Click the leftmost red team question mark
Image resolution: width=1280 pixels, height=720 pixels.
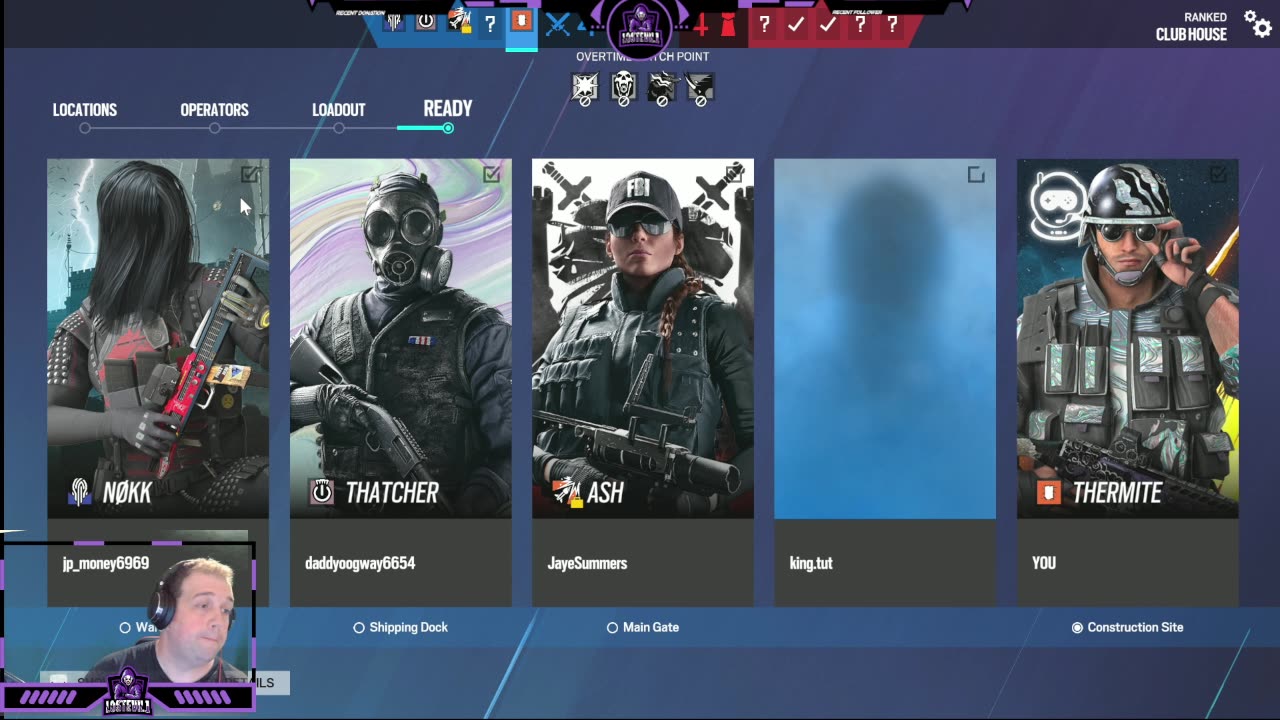(x=764, y=24)
